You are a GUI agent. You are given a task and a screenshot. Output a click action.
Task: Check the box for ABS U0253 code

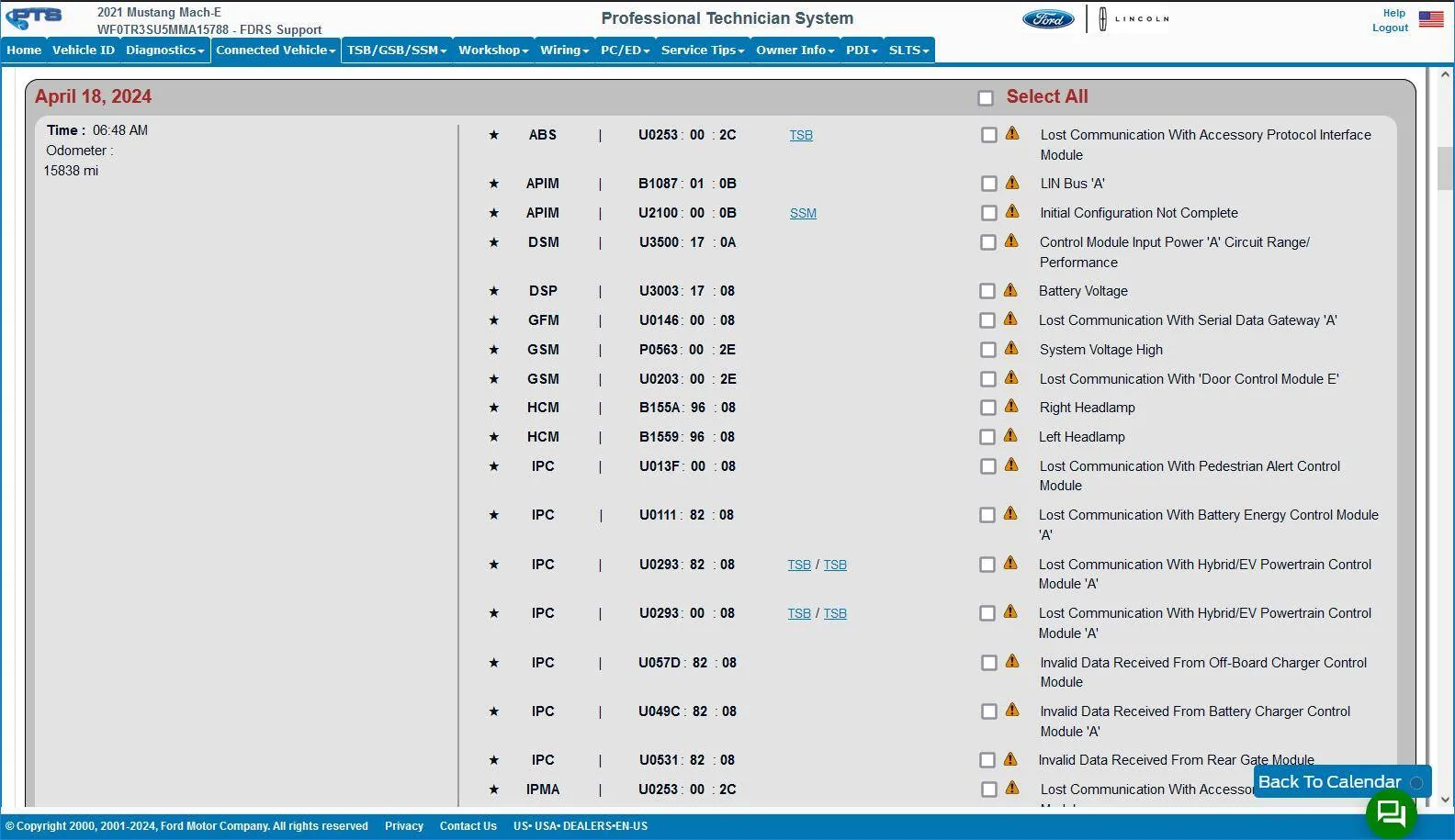pos(988,135)
